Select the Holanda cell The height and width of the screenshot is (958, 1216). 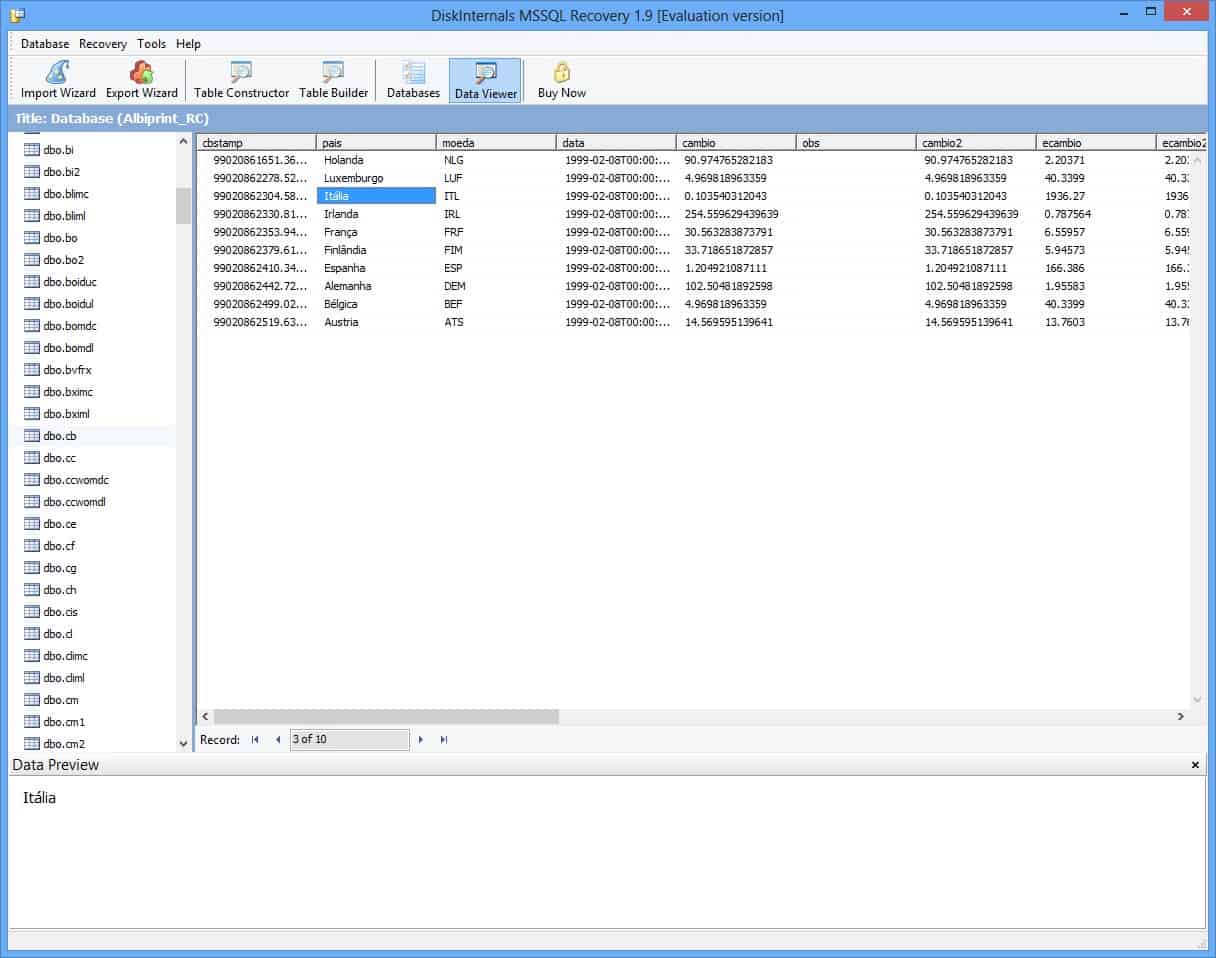376,160
